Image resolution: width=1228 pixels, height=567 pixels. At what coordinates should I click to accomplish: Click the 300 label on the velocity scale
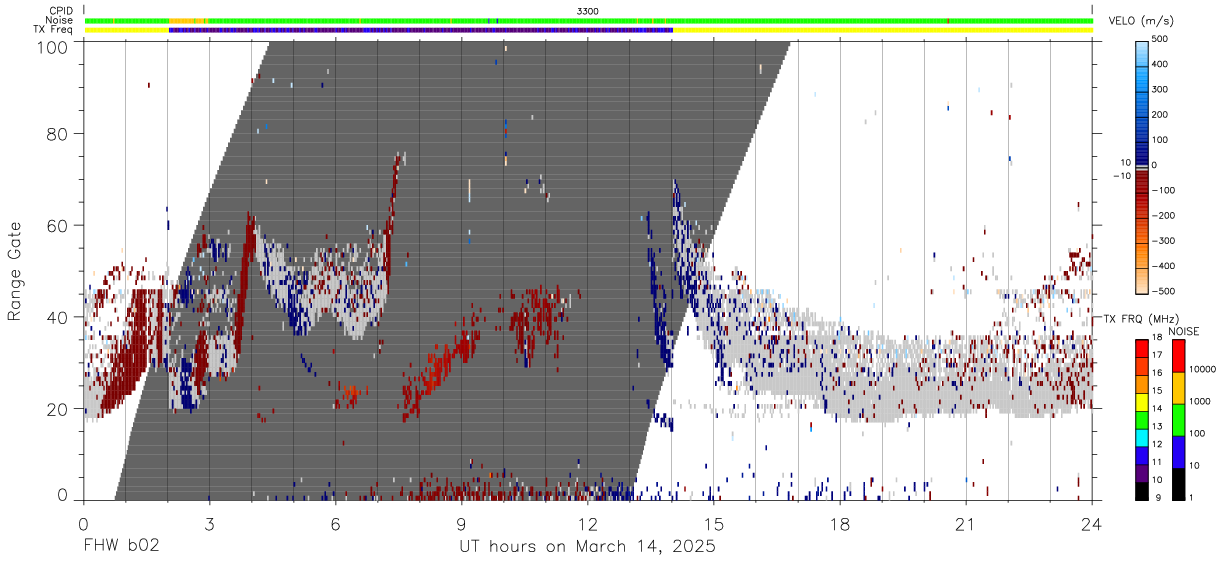(x=1162, y=89)
